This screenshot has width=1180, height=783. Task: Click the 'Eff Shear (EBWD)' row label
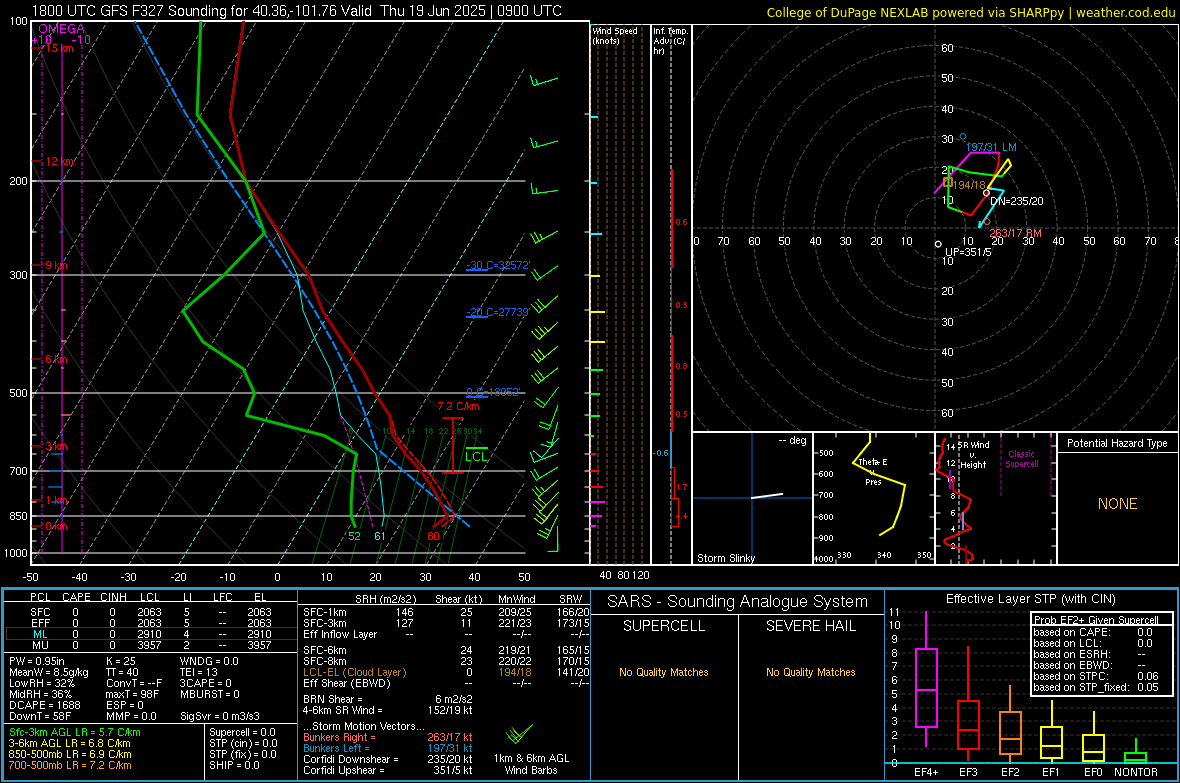click(x=347, y=684)
